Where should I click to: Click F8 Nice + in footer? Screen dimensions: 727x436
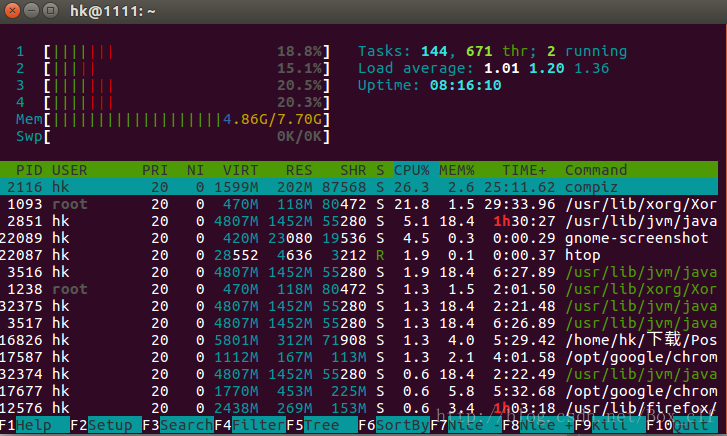538,425
